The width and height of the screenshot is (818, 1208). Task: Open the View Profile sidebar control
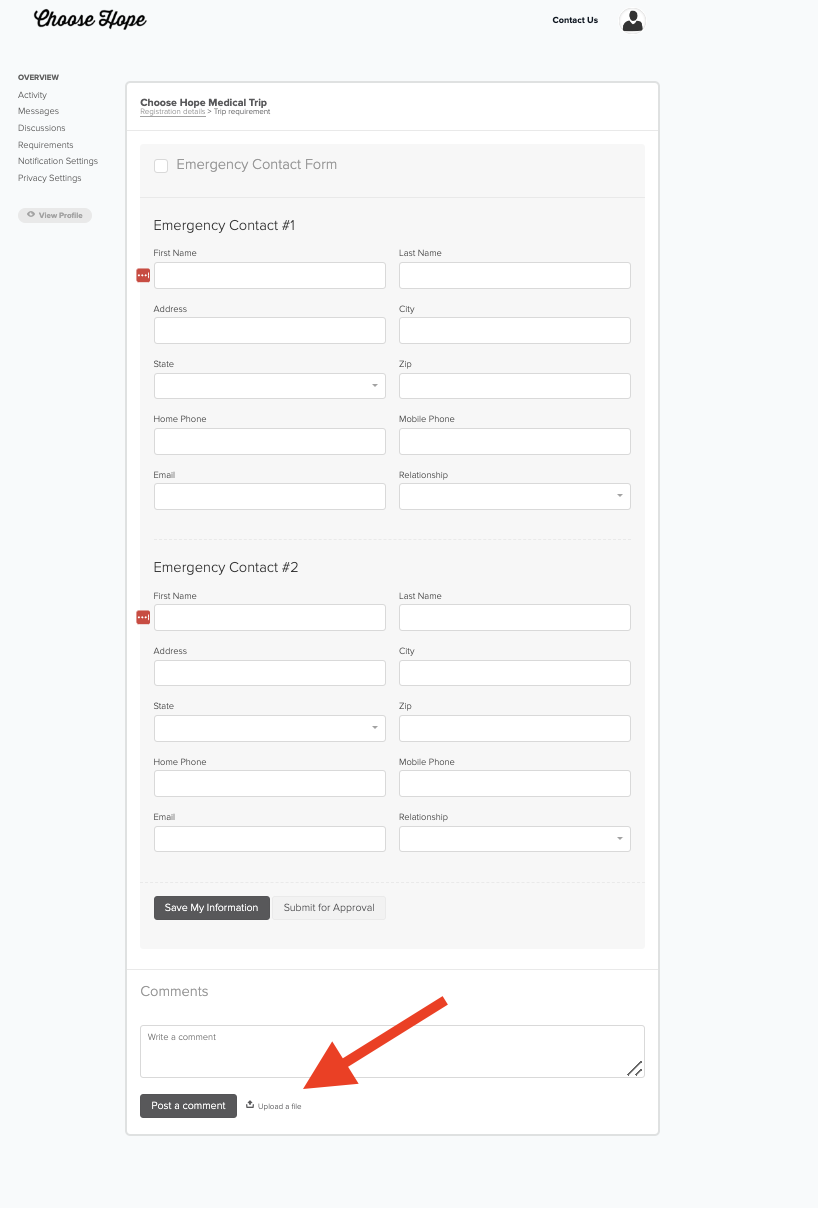pyautogui.click(x=54, y=214)
